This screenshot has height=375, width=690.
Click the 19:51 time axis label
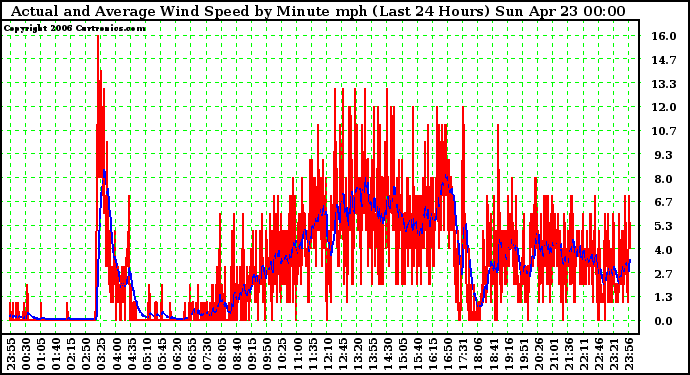tap(523, 354)
